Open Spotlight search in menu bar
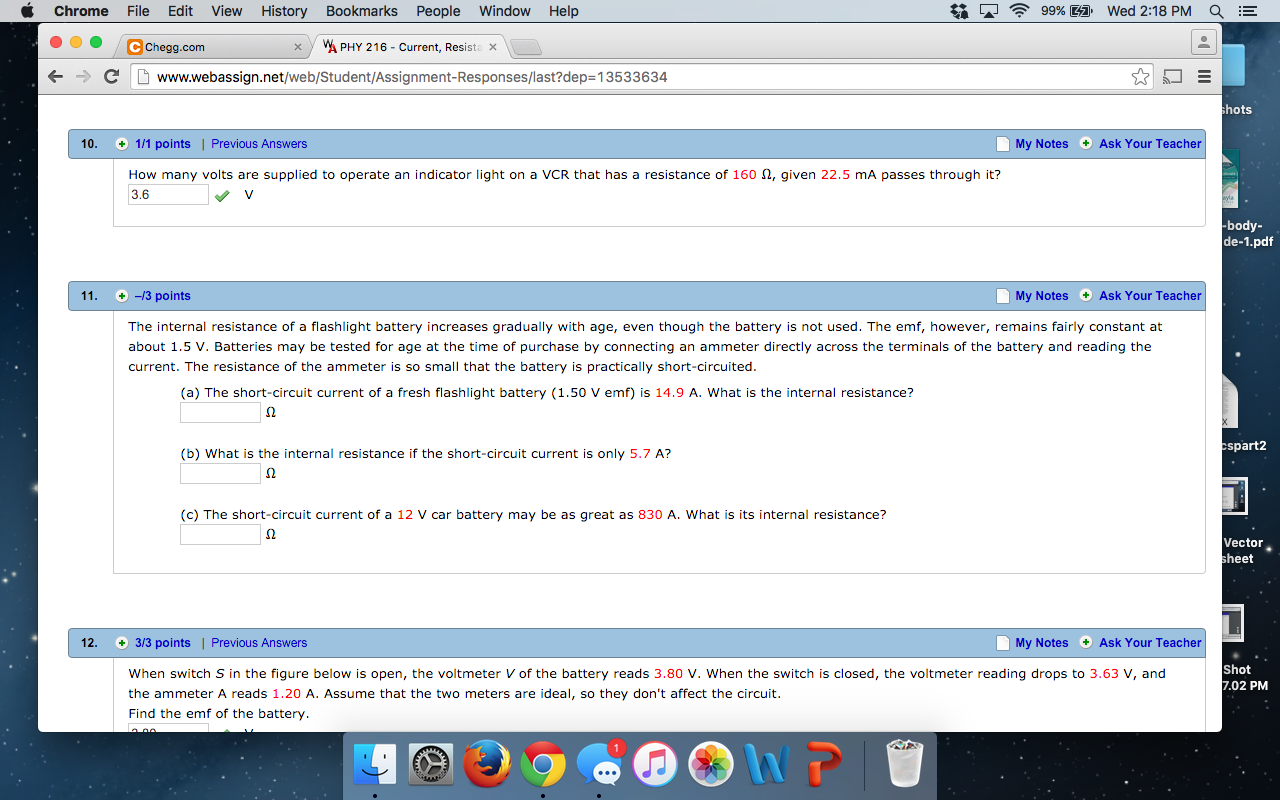 tap(1216, 11)
